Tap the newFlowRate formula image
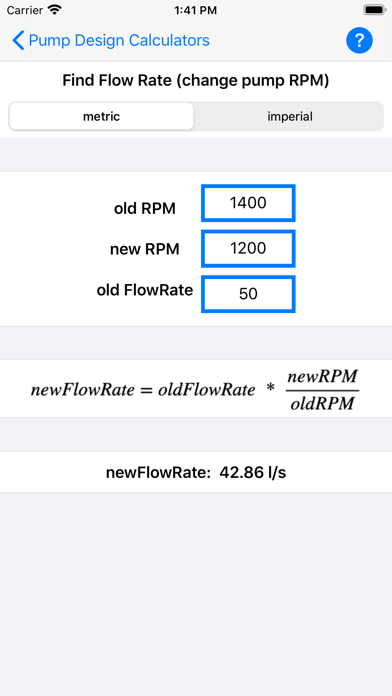 (x=195, y=389)
